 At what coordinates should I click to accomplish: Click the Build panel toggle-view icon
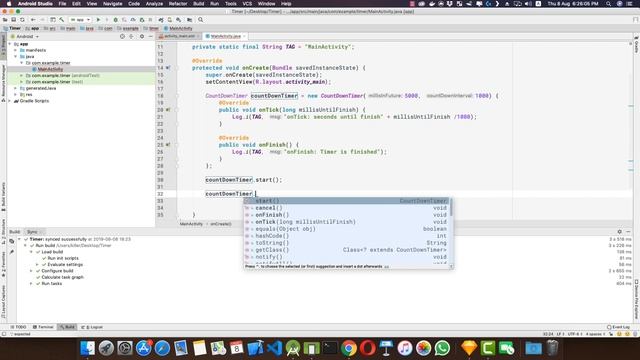[11, 241]
